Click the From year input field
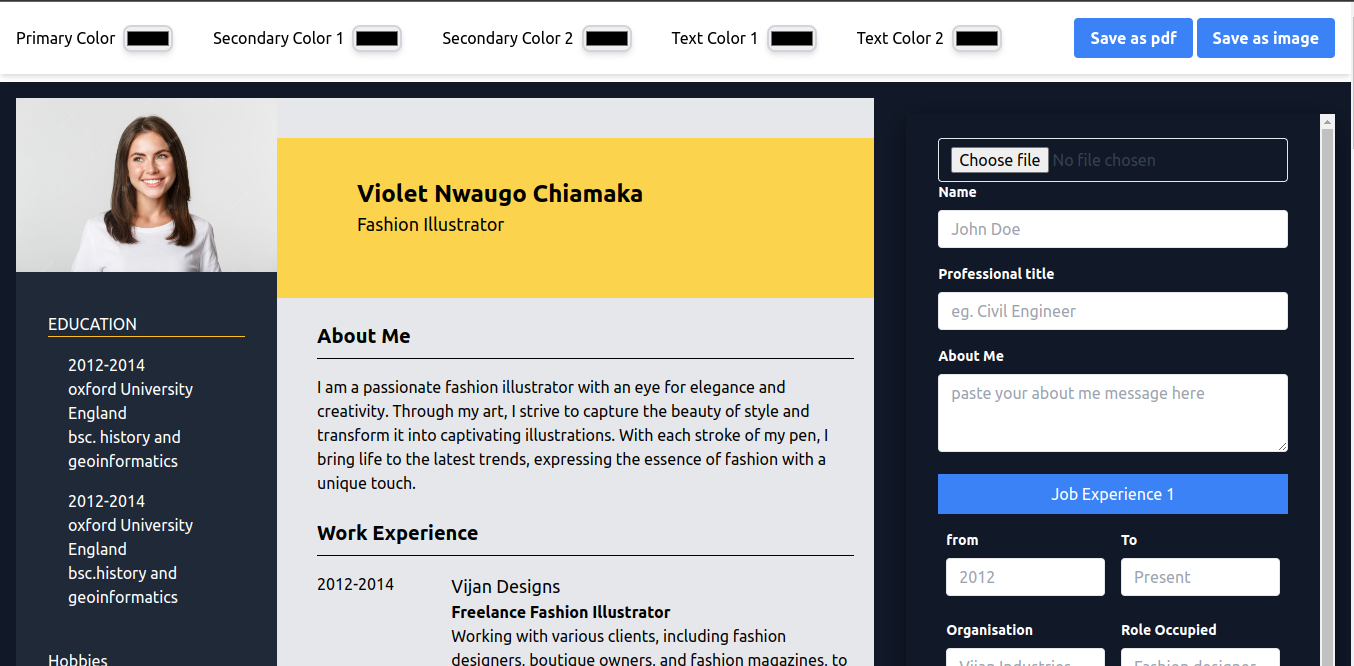This screenshot has width=1354, height=666. (1025, 577)
